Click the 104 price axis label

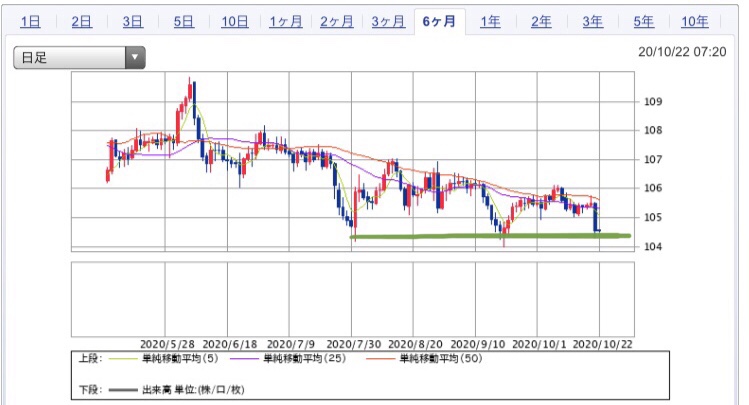pyautogui.click(x=653, y=246)
